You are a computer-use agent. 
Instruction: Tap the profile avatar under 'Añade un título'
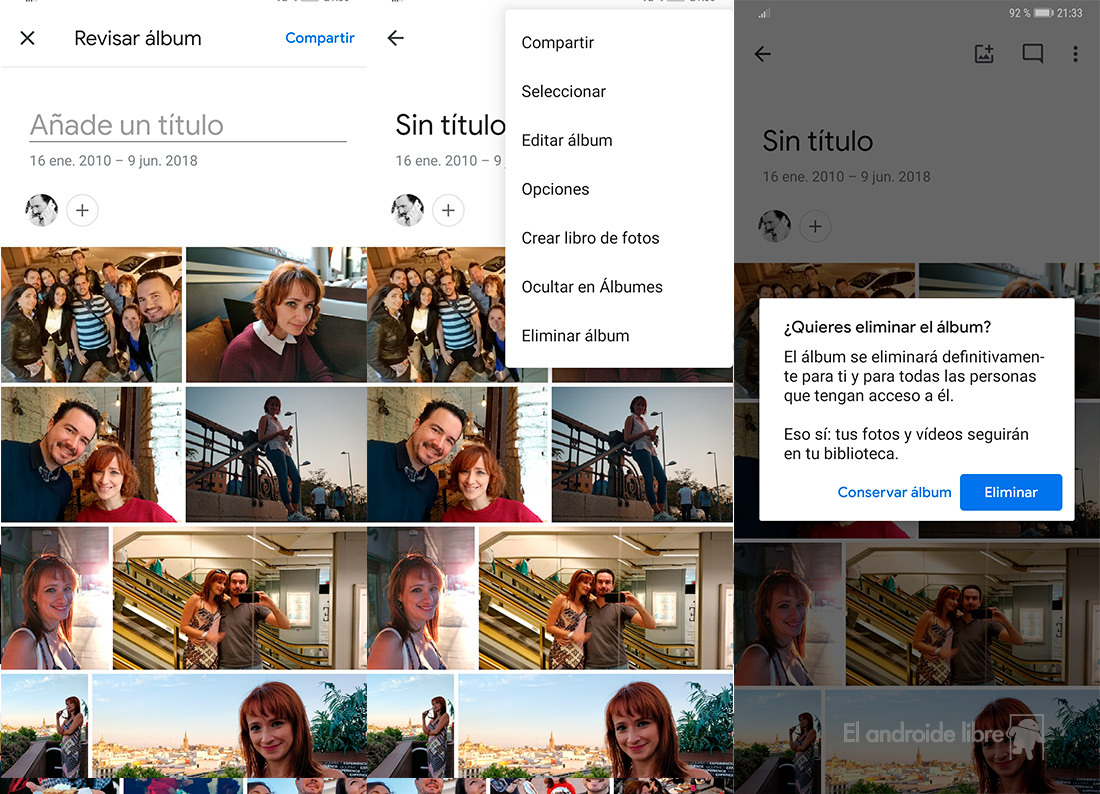(42, 210)
